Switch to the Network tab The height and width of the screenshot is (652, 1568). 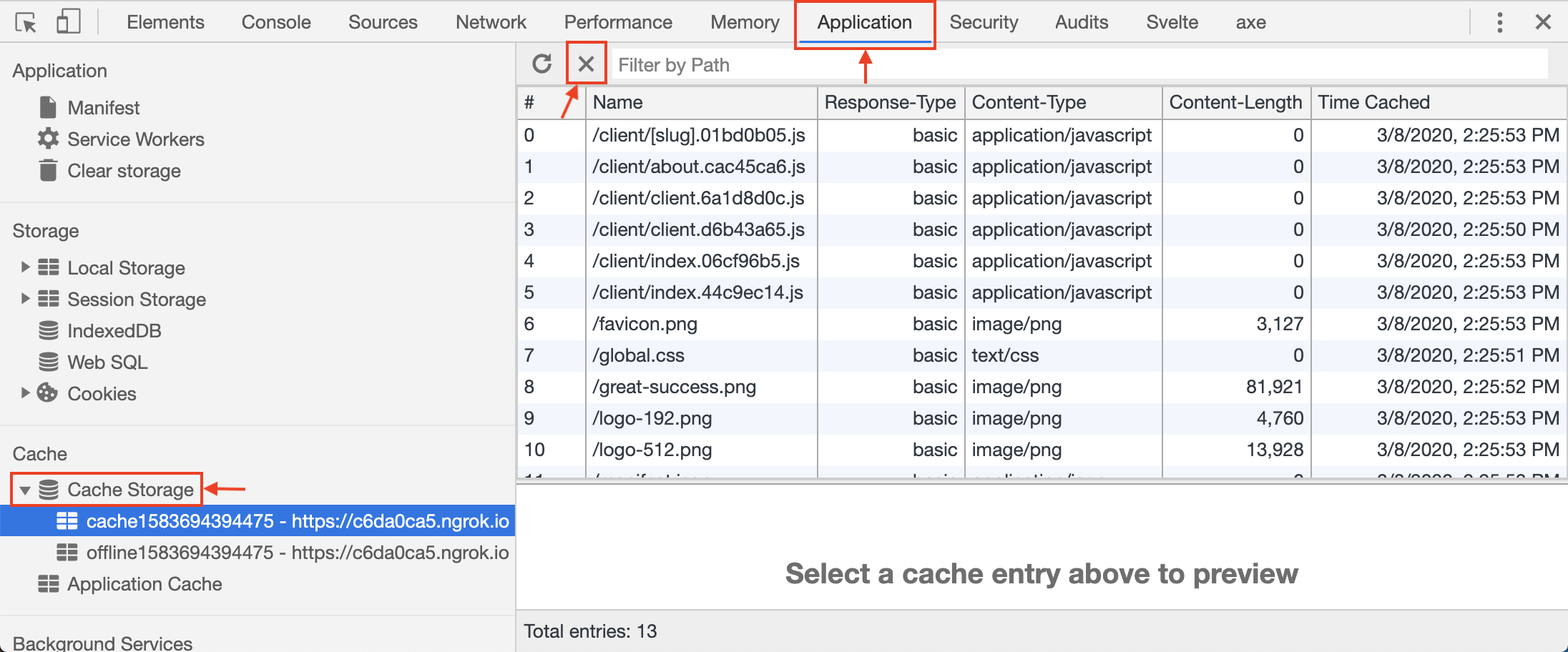(491, 22)
